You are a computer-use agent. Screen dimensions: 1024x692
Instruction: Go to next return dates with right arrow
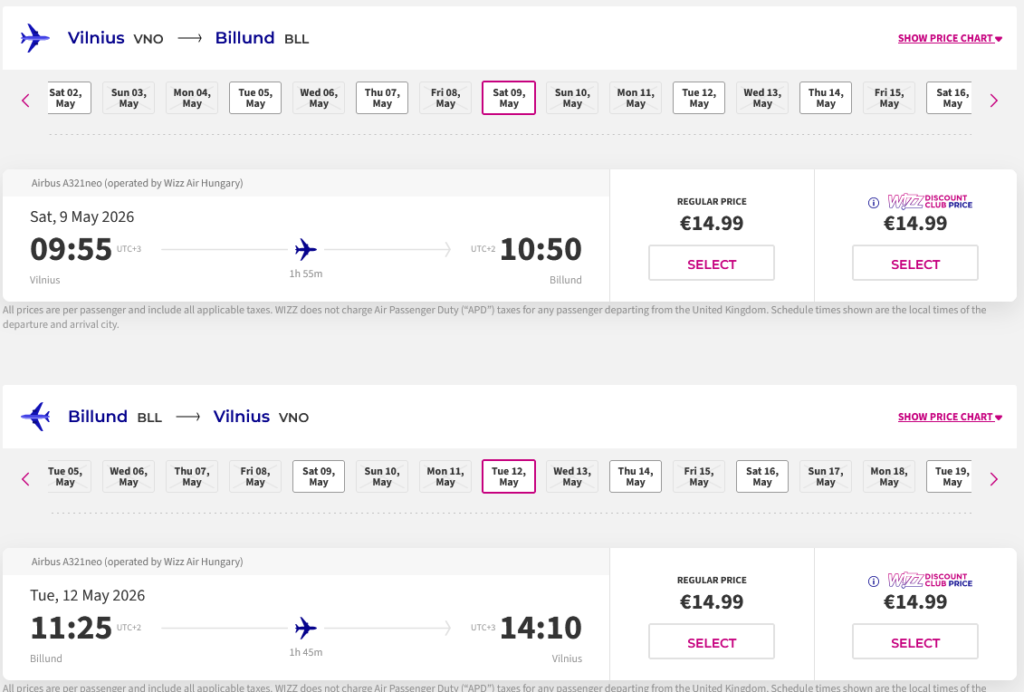(993, 479)
